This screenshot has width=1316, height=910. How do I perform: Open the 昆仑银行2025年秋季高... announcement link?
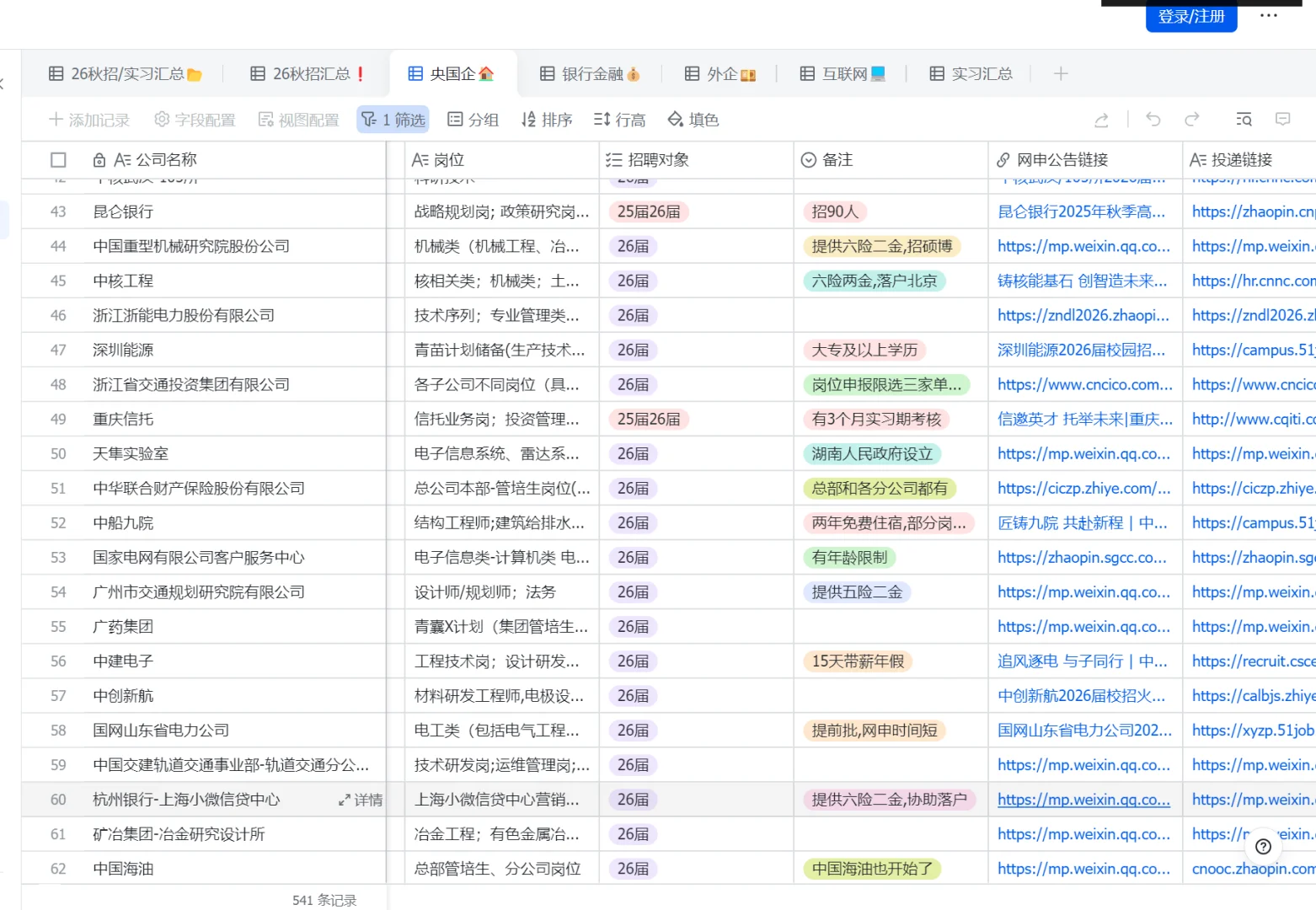click(1082, 211)
